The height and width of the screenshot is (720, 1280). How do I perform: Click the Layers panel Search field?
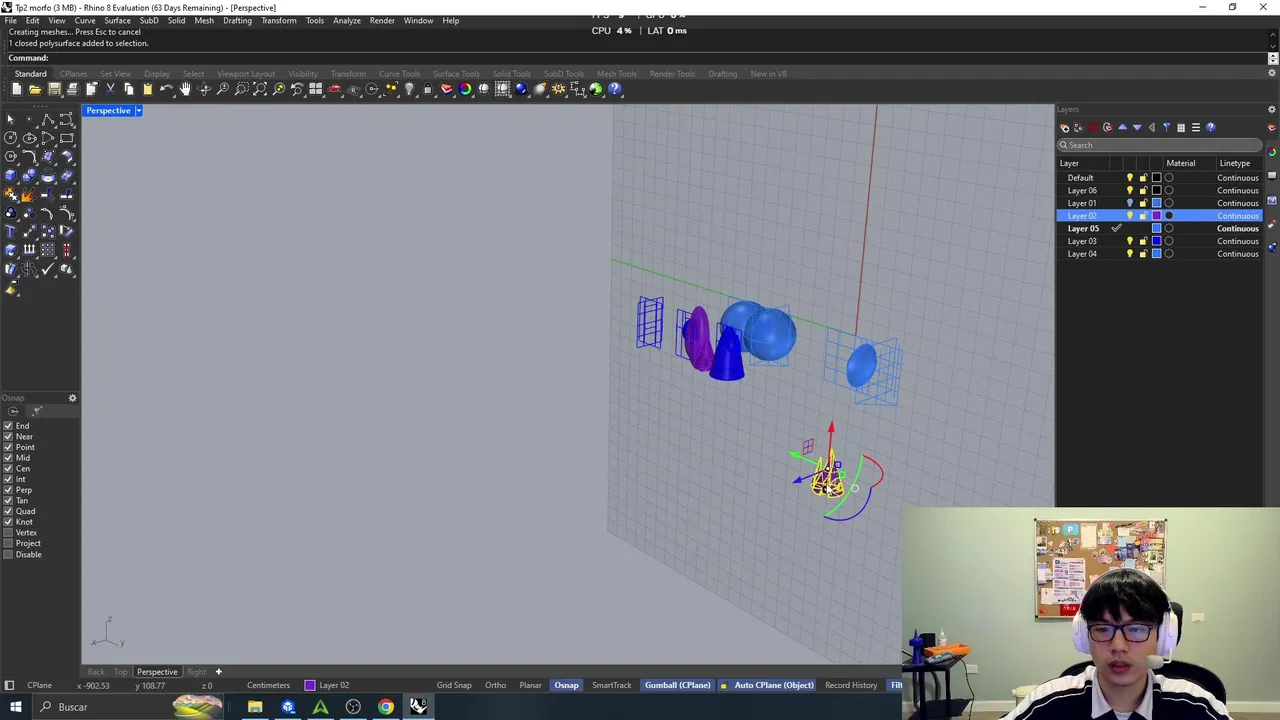[x=1160, y=145]
